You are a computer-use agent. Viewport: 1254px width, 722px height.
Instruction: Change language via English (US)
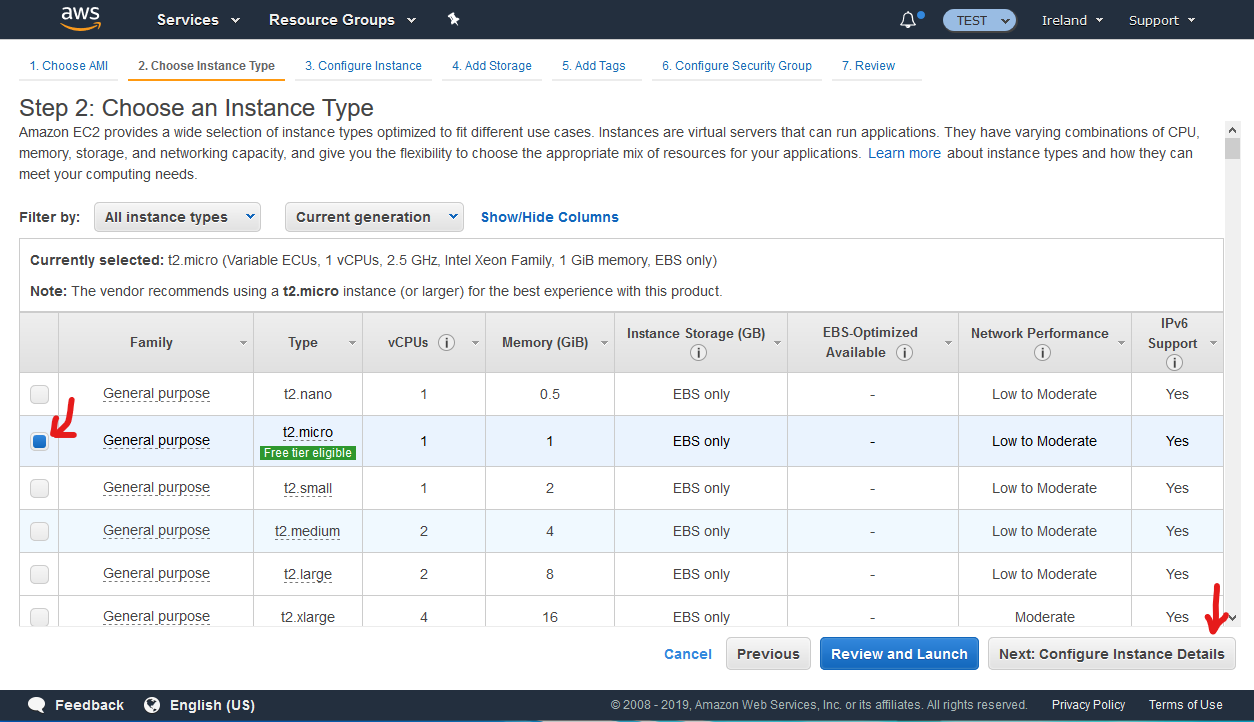pos(212,705)
